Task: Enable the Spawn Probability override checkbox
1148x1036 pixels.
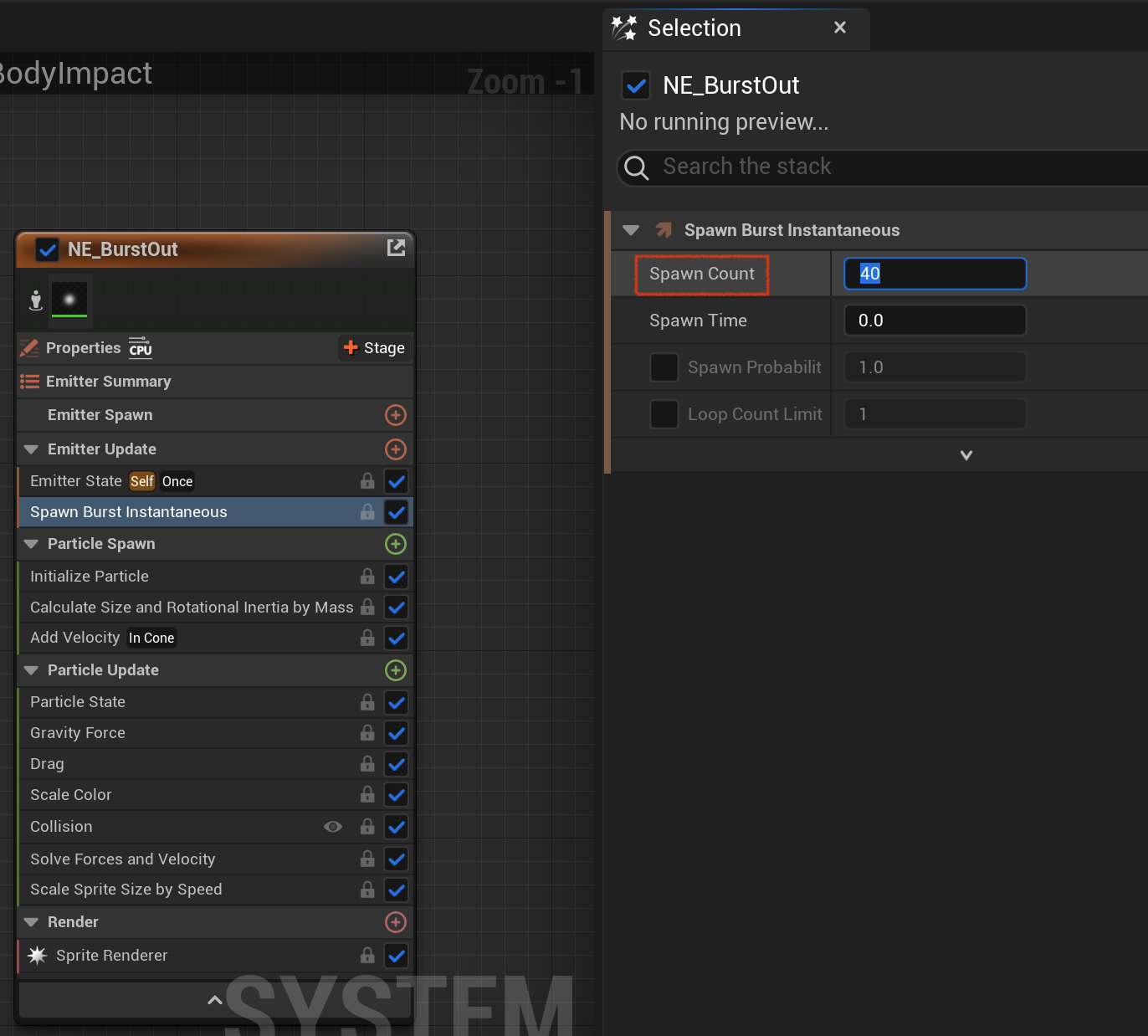Action: pos(664,367)
